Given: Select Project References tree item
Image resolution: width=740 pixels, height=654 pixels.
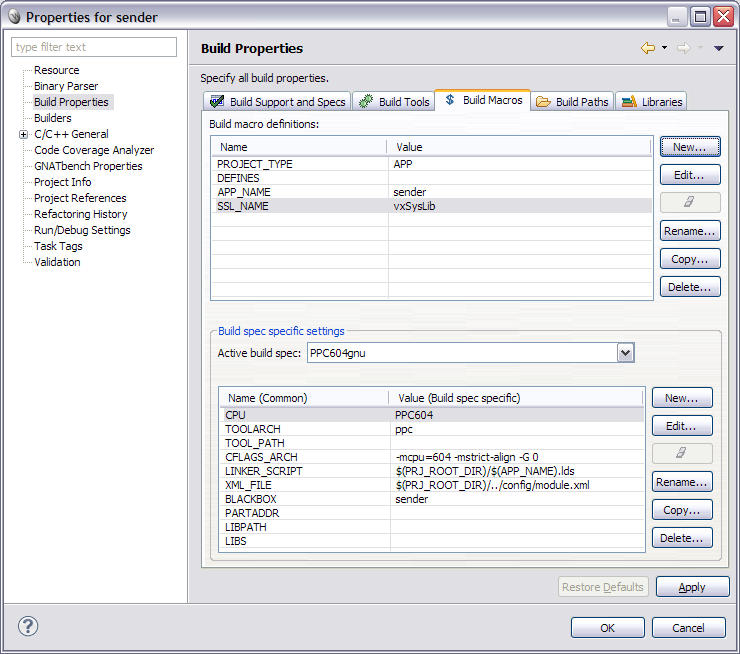Looking at the screenshot, I should coord(80,198).
